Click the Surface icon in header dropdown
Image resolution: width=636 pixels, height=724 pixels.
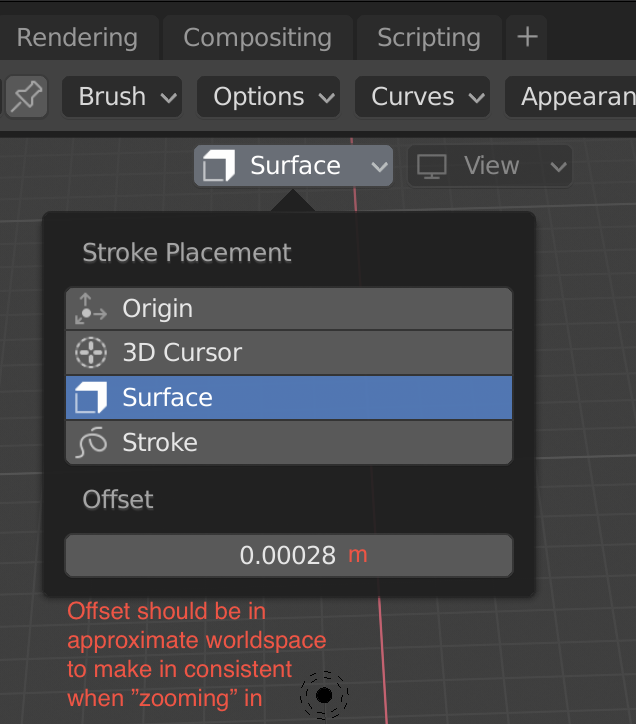219,165
